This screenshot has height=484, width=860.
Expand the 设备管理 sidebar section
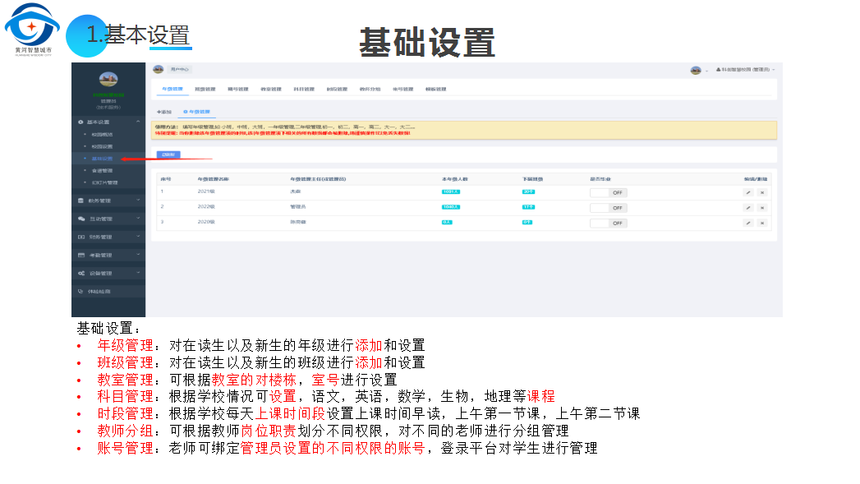point(138,273)
